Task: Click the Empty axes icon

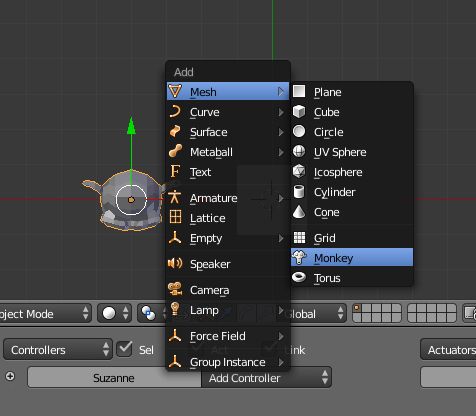Action: pos(175,237)
